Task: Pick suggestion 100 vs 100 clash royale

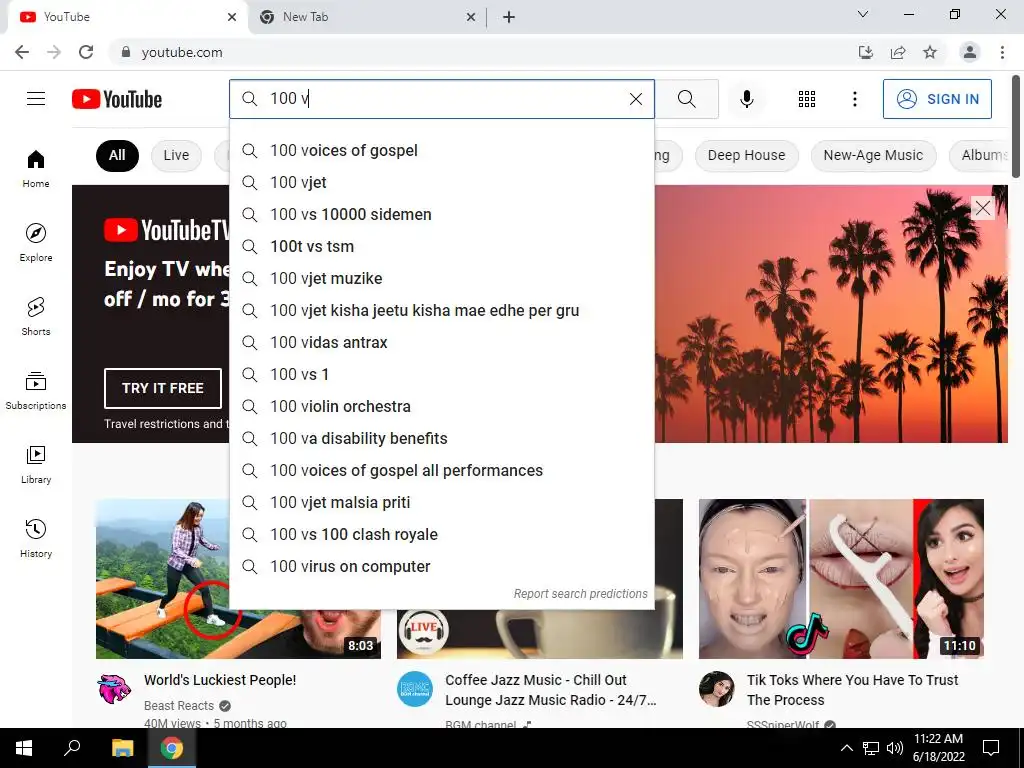Action: 442,534
